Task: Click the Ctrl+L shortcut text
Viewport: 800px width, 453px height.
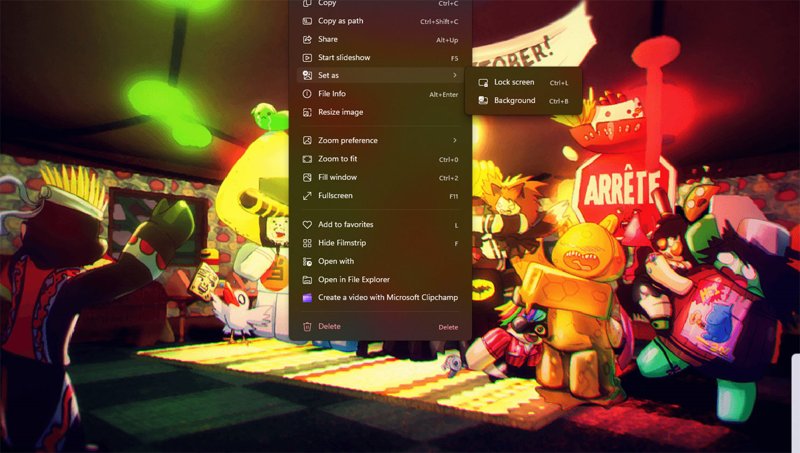Action: pyautogui.click(x=559, y=83)
